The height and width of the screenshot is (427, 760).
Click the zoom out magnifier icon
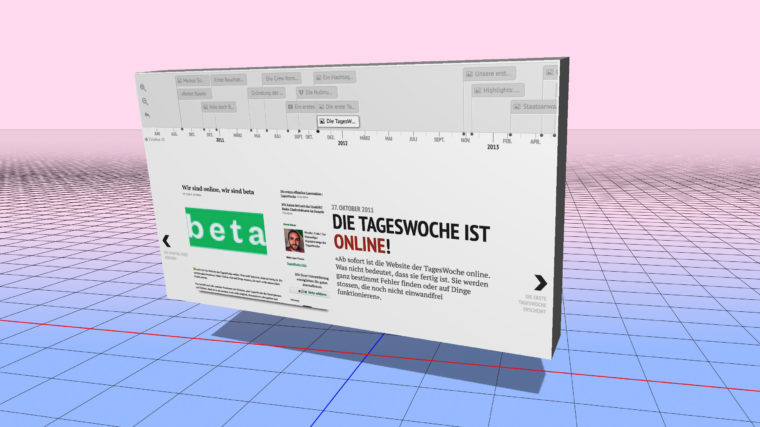145,101
